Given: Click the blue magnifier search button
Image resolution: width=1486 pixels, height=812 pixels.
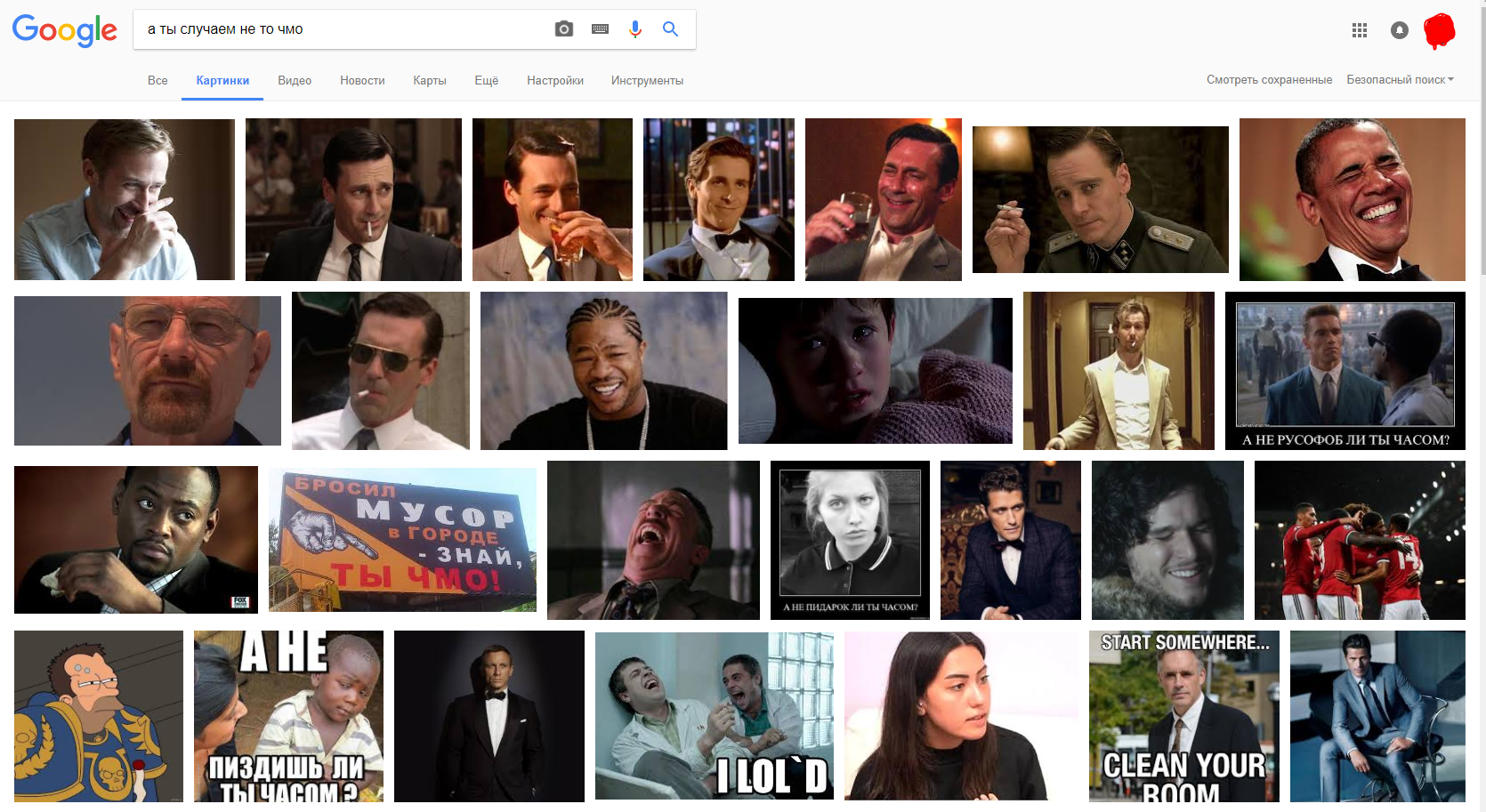Looking at the screenshot, I should point(671,29).
